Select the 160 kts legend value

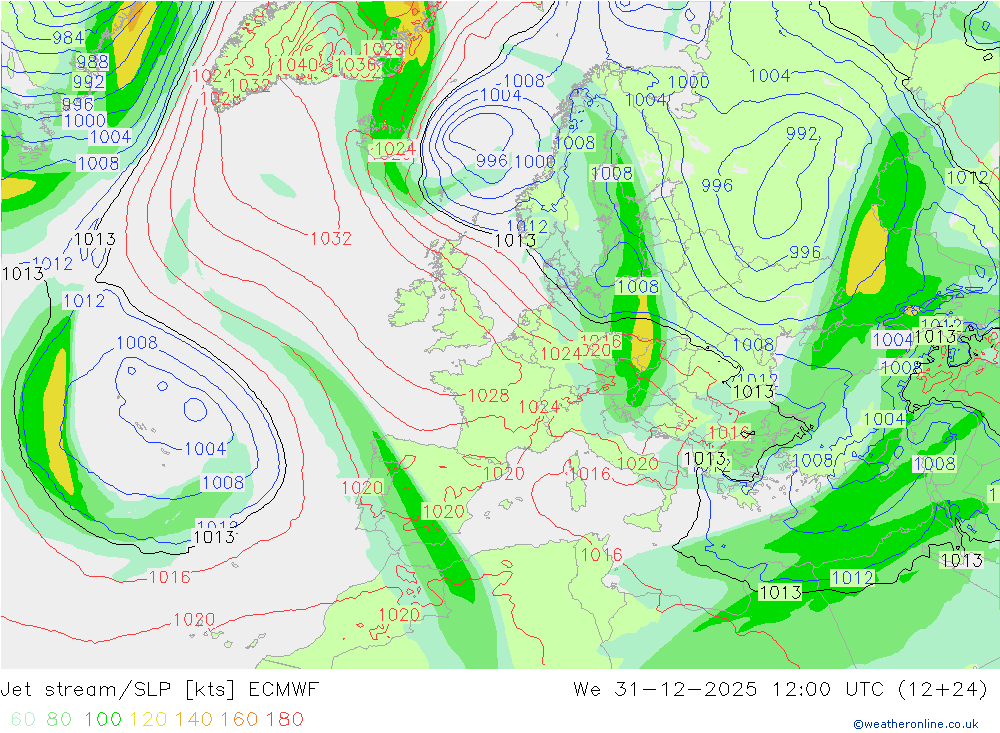point(239,719)
